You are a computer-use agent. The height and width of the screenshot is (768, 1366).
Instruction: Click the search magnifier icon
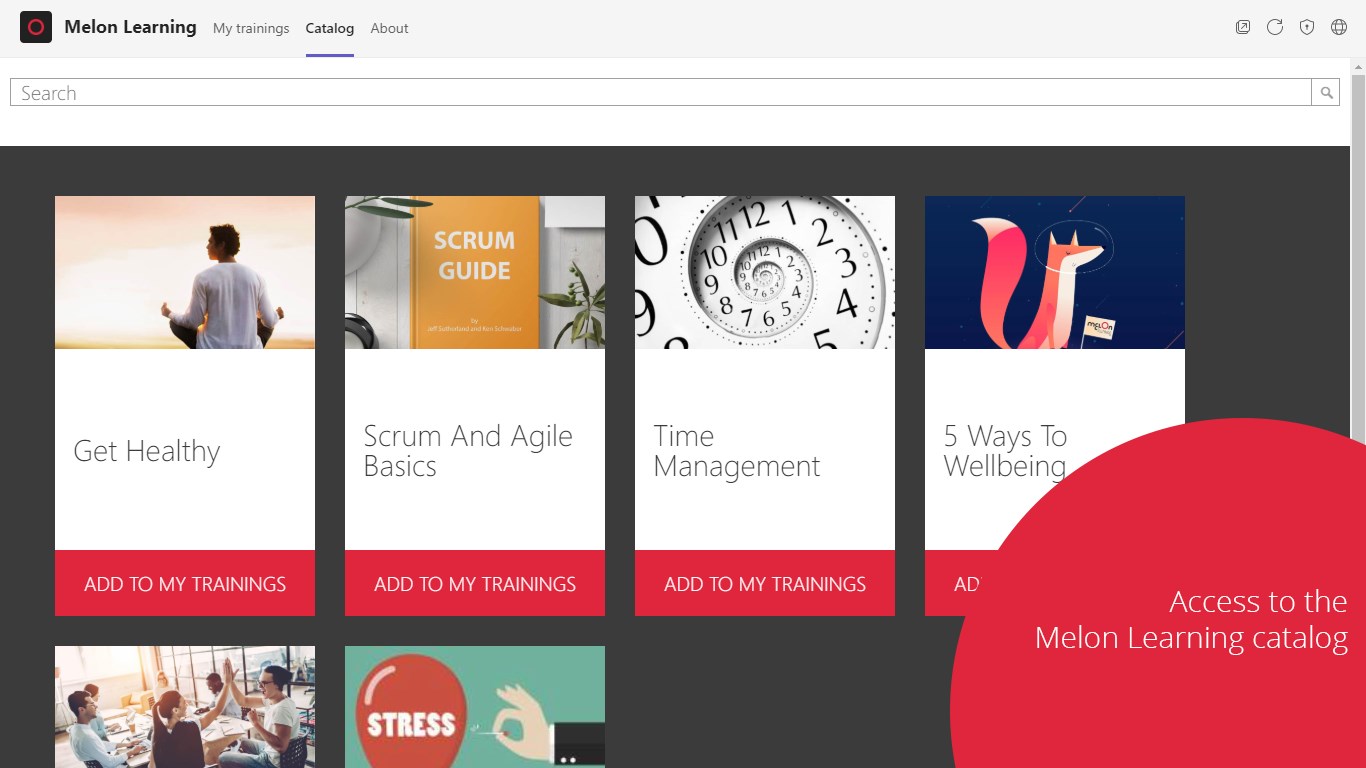coord(1326,93)
